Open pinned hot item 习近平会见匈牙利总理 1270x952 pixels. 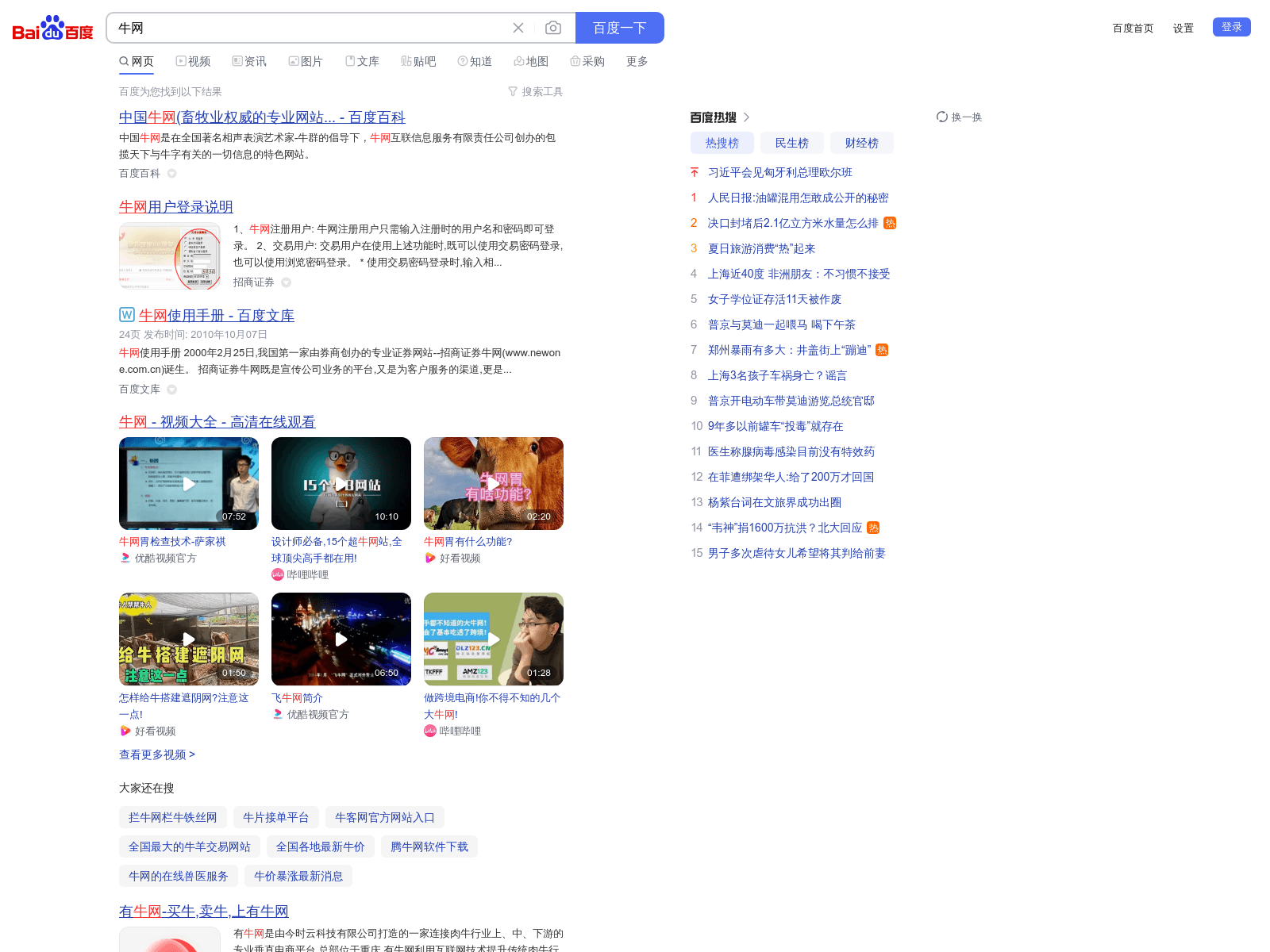(780, 172)
